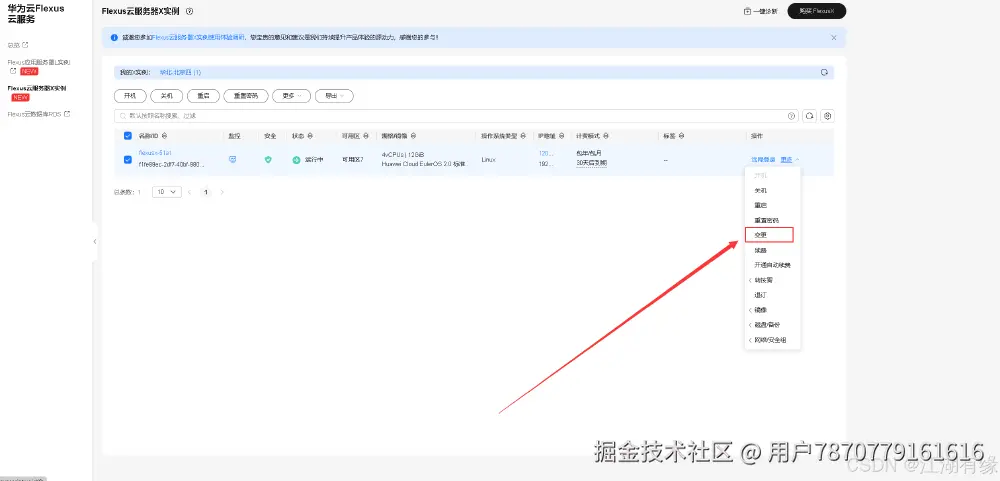Click the 可用区7 availability zone cell
Image resolution: width=1000 pixels, height=481 pixels.
pyautogui.click(x=353, y=159)
